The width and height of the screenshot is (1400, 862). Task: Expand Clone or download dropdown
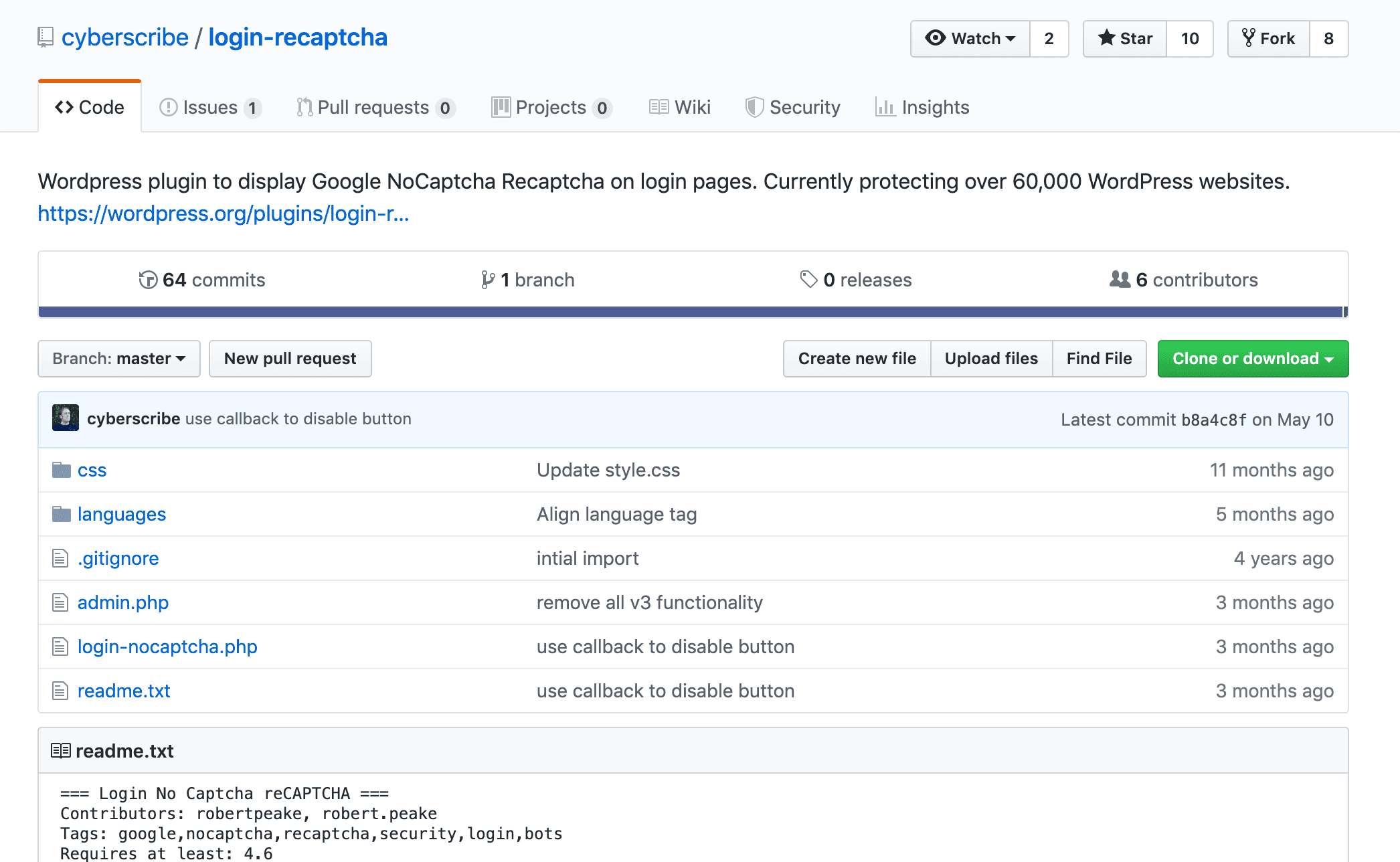pos(1253,359)
